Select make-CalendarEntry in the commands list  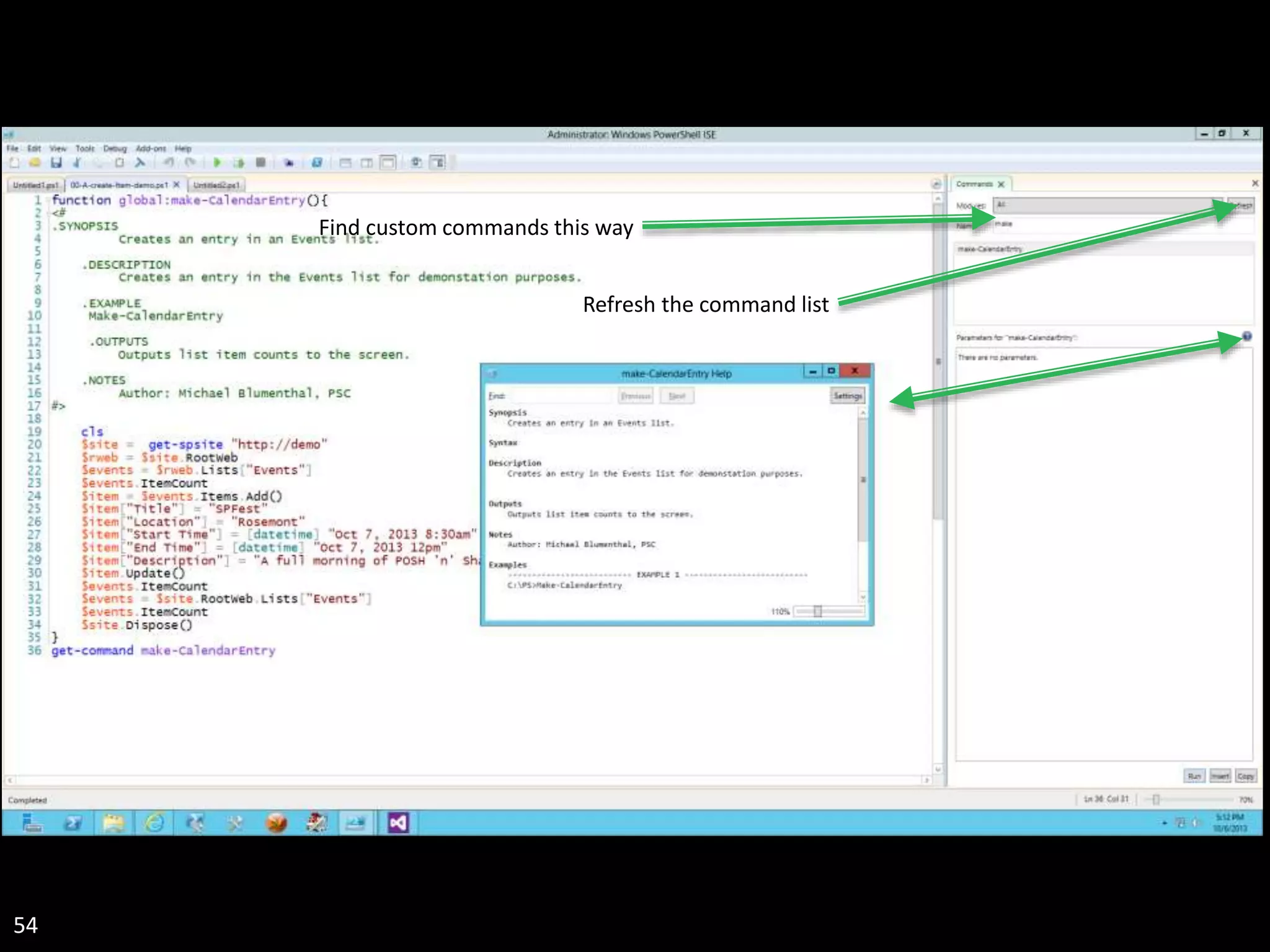pyautogui.click(x=1104, y=249)
